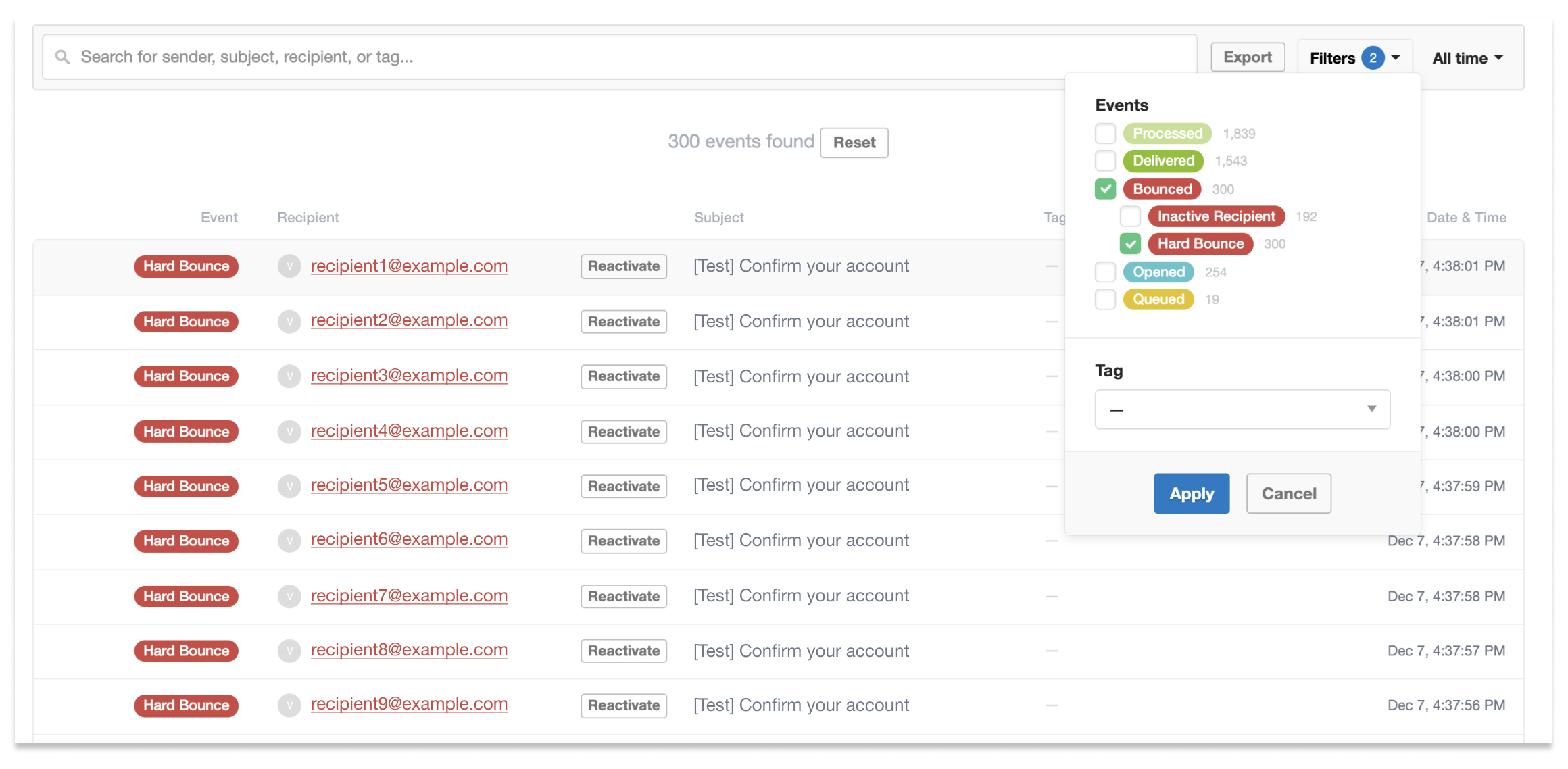Click the Hard Bounce badge in first row

(187, 266)
